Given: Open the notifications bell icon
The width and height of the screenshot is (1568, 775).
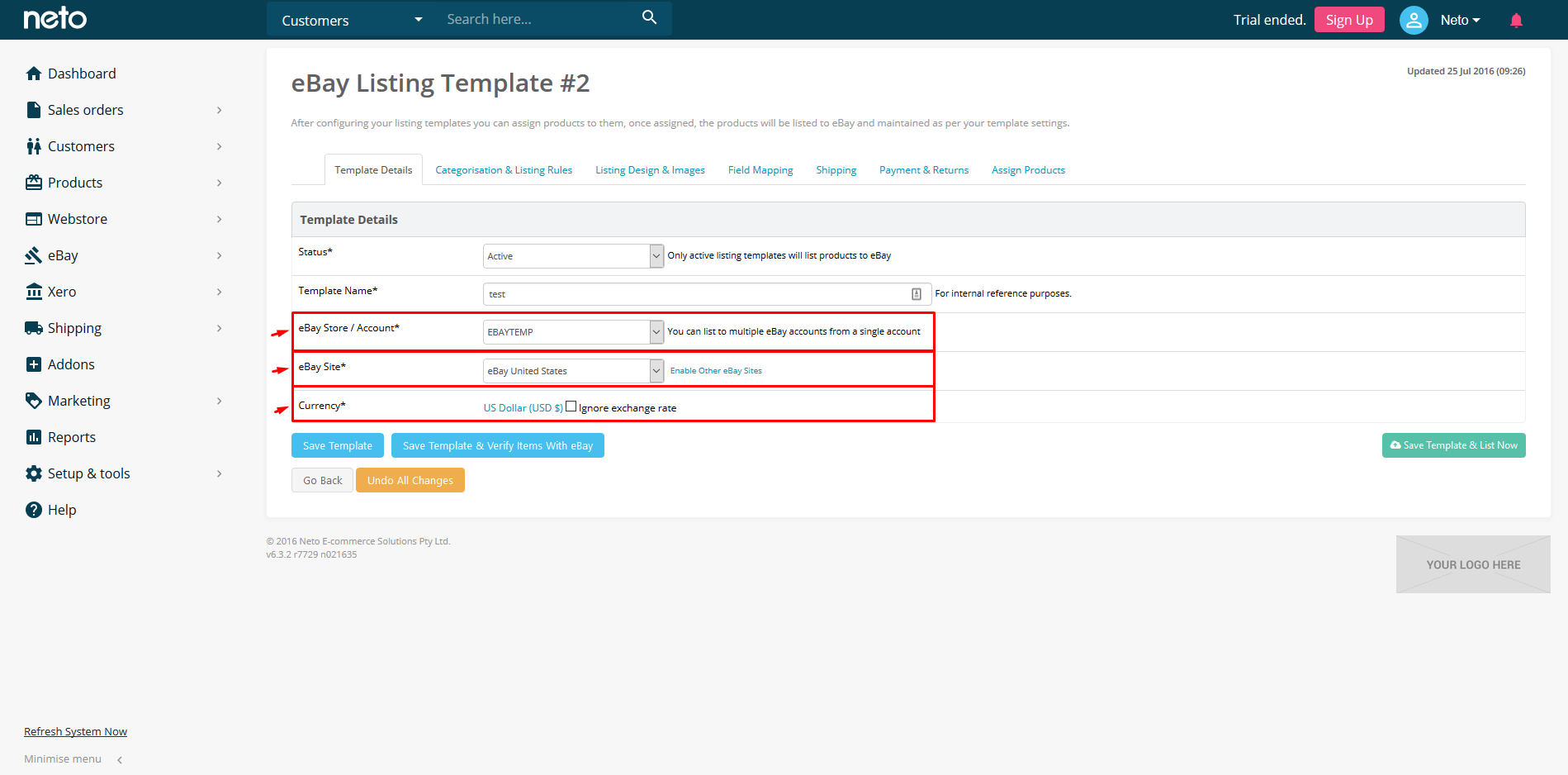Looking at the screenshot, I should (1516, 20).
